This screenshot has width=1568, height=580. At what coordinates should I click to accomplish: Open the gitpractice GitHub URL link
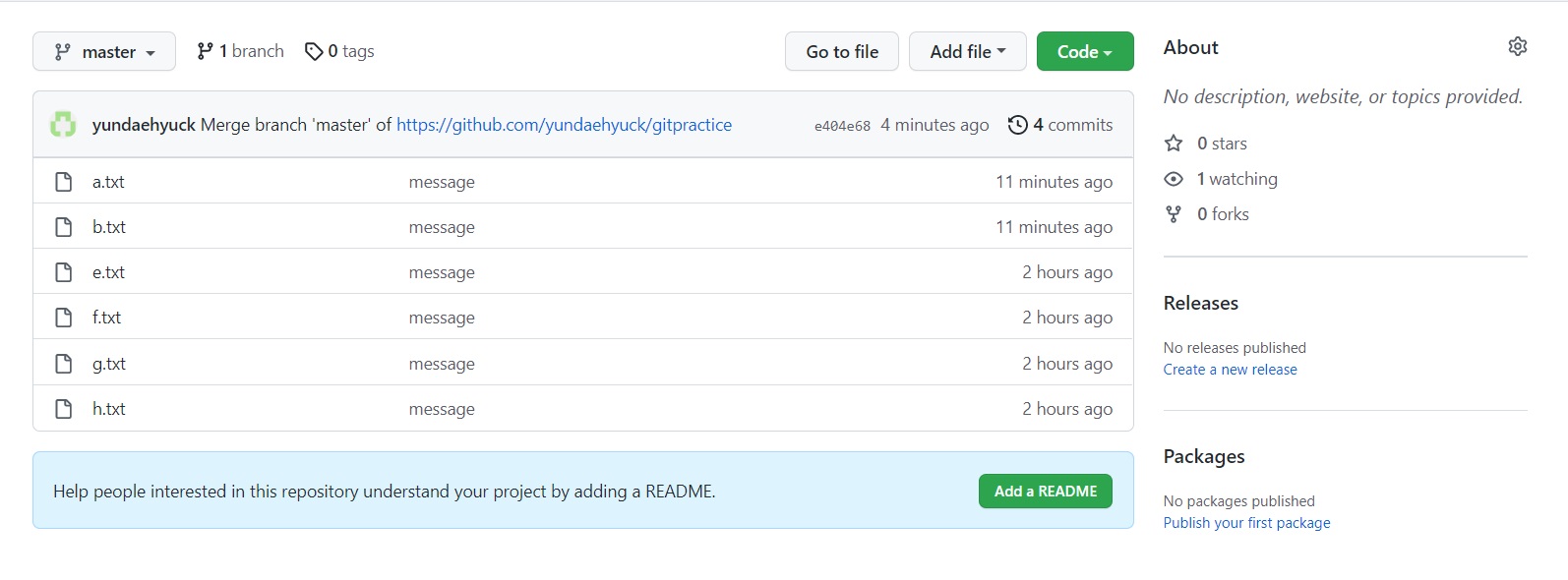click(x=564, y=125)
